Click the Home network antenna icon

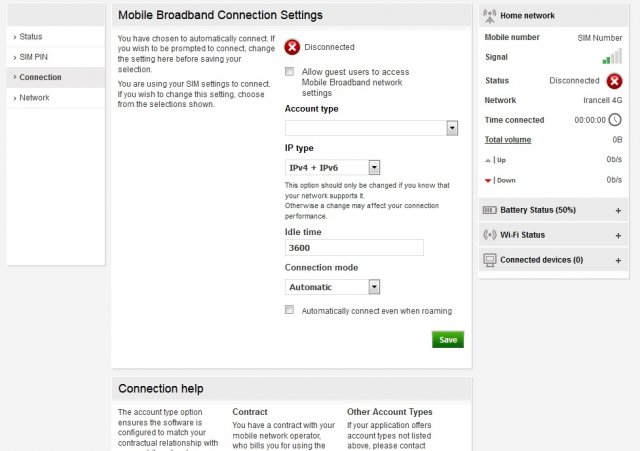pyautogui.click(x=489, y=16)
